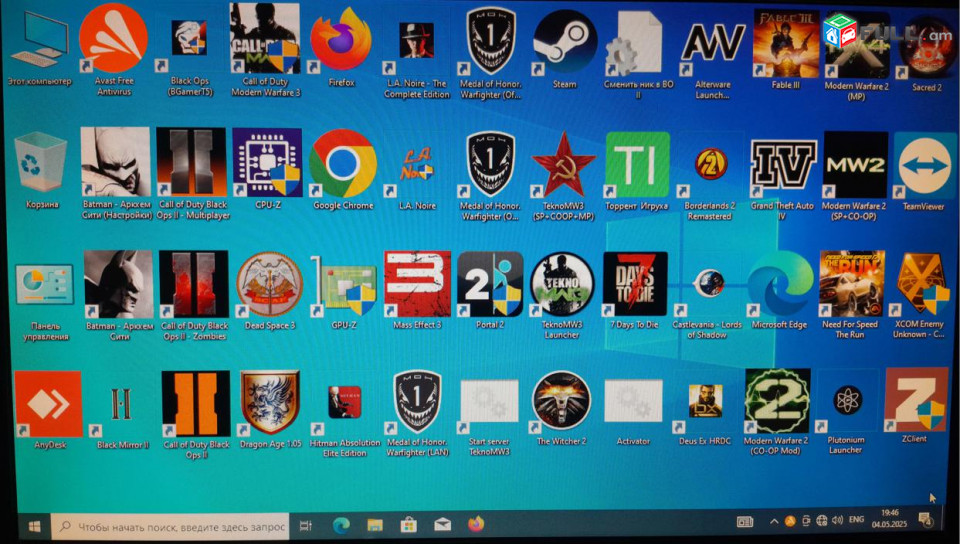Open File Explorer from the taskbar
Screen dimensions: 960x544
click(375, 525)
